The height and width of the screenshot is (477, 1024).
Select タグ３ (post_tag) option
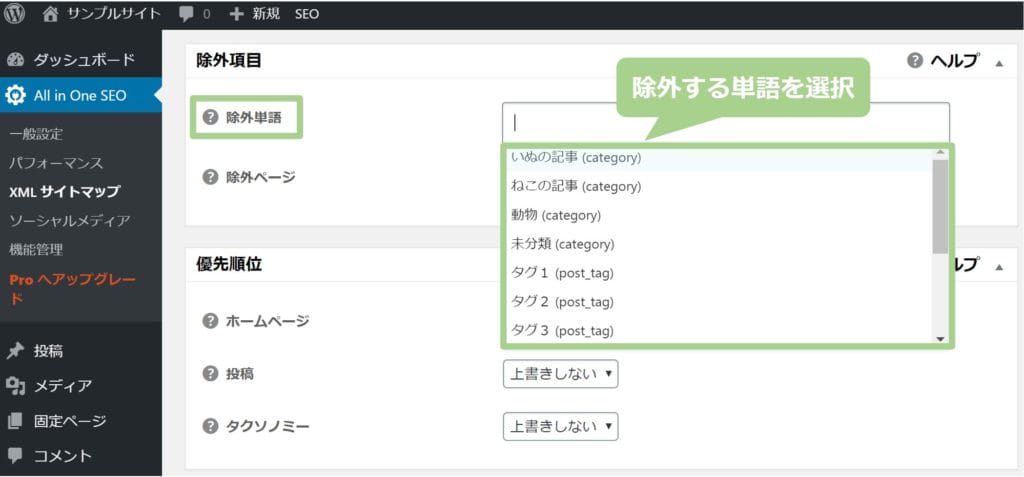point(719,330)
